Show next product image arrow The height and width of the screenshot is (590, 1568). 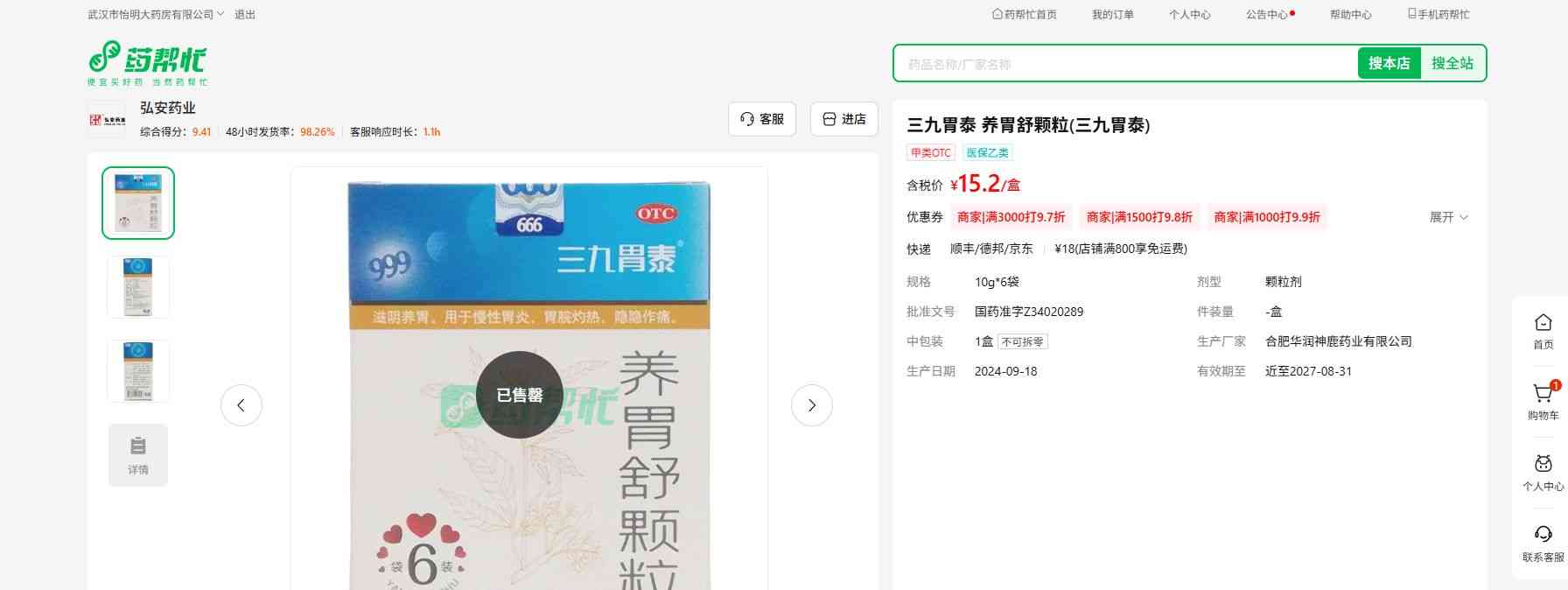tap(811, 405)
